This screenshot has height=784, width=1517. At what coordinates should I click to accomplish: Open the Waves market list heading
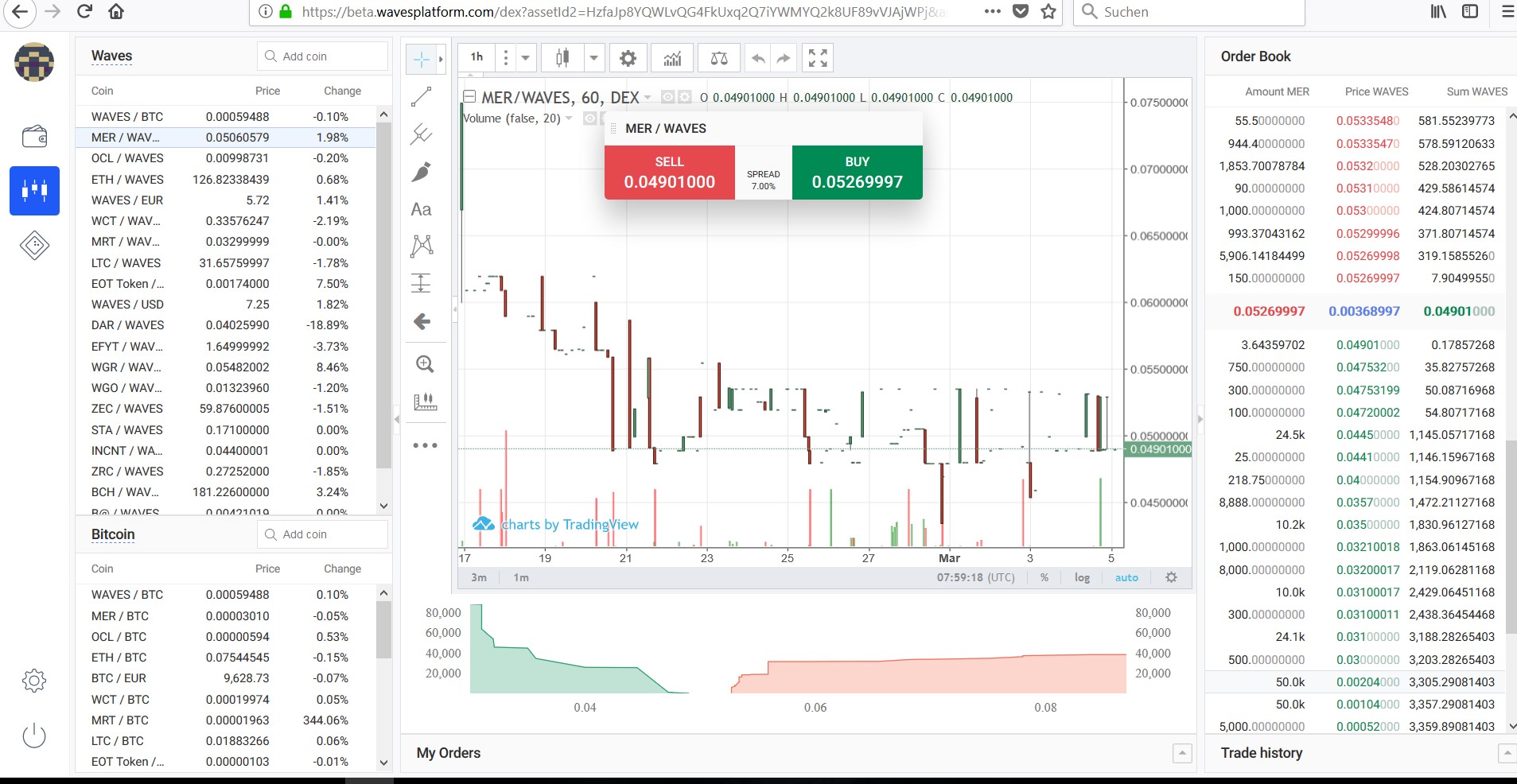[111, 56]
